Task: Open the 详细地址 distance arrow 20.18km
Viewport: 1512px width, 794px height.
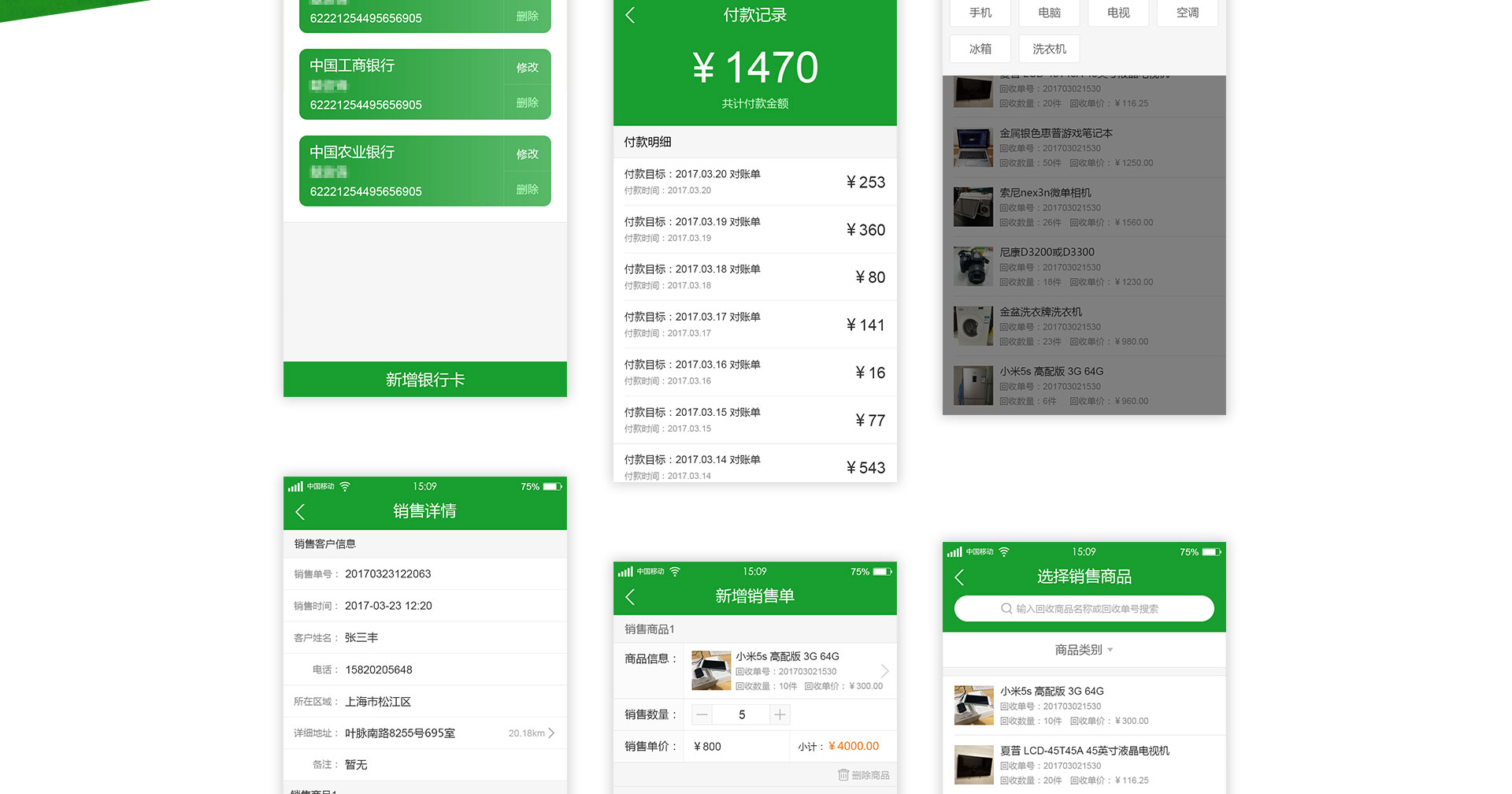Action: [551, 733]
